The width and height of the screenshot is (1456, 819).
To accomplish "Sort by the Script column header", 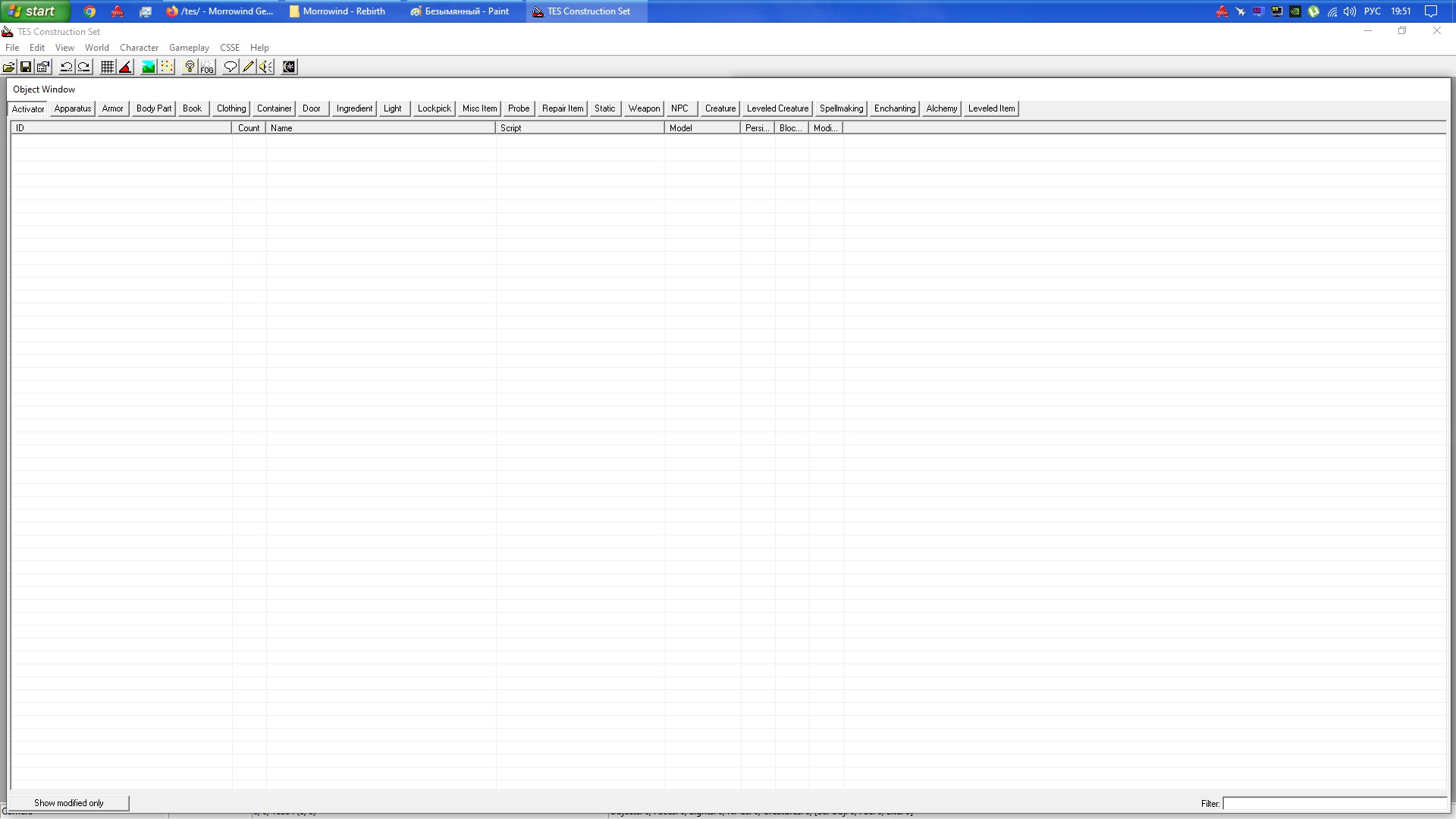I will pos(579,128).
